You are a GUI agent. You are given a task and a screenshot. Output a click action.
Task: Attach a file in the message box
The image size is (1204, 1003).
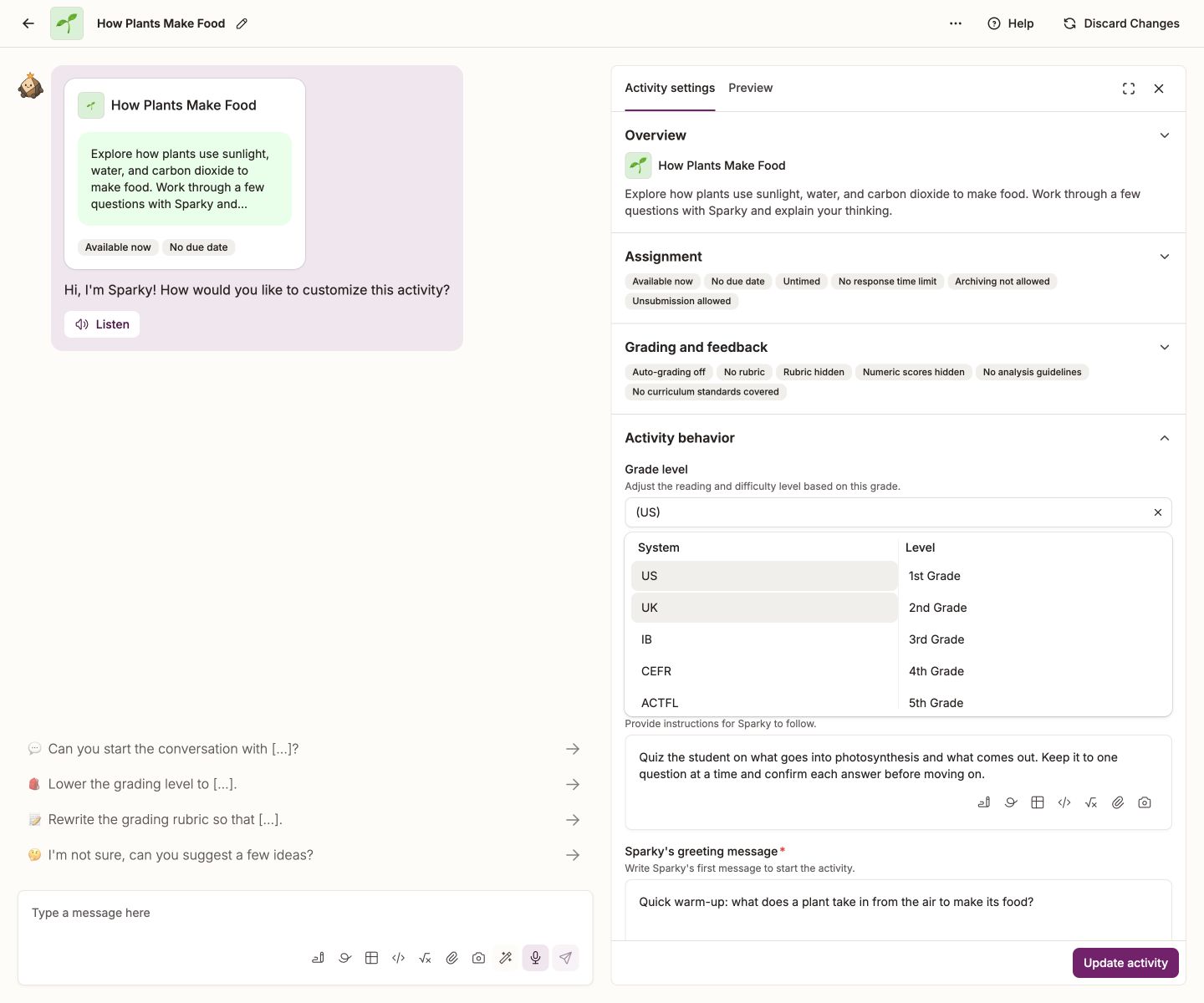pyautogui.click(x=451, y=958)
